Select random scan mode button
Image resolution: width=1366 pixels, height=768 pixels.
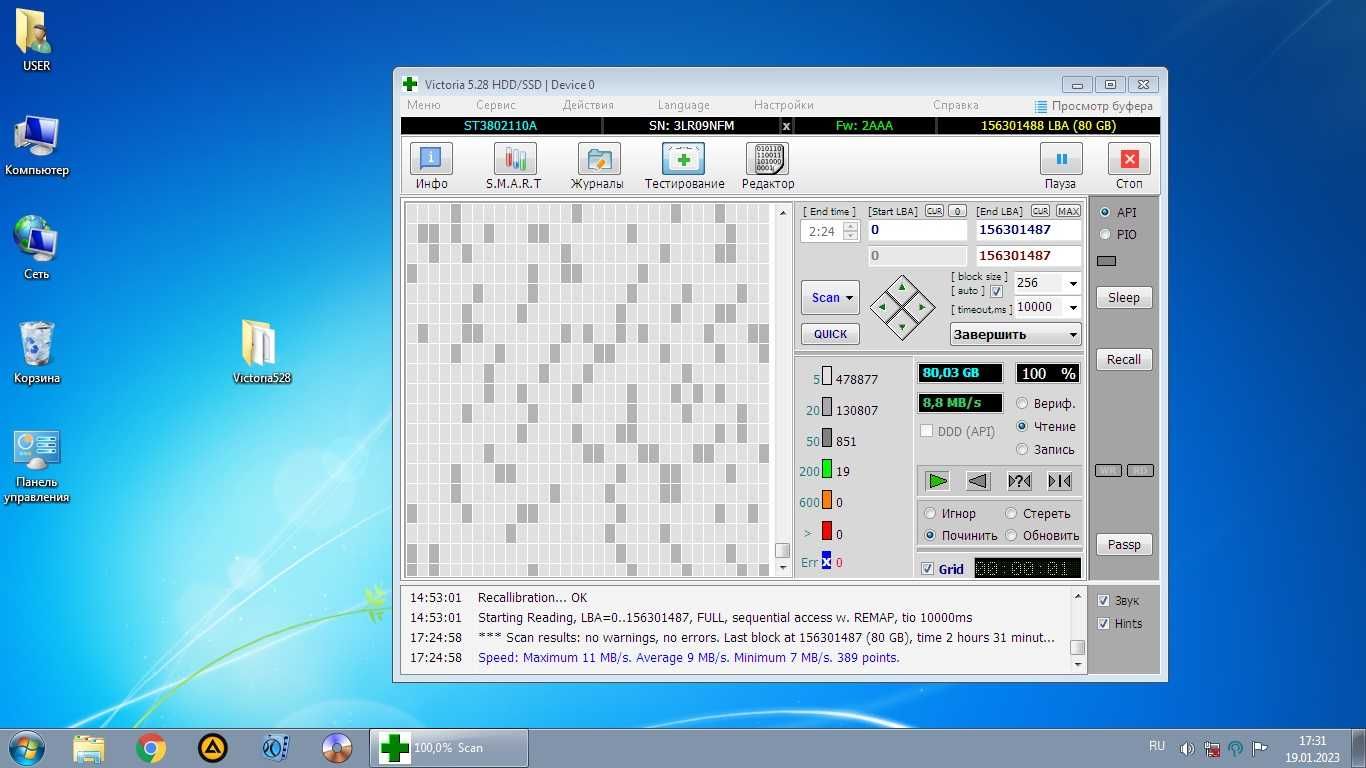(1019, 481)
